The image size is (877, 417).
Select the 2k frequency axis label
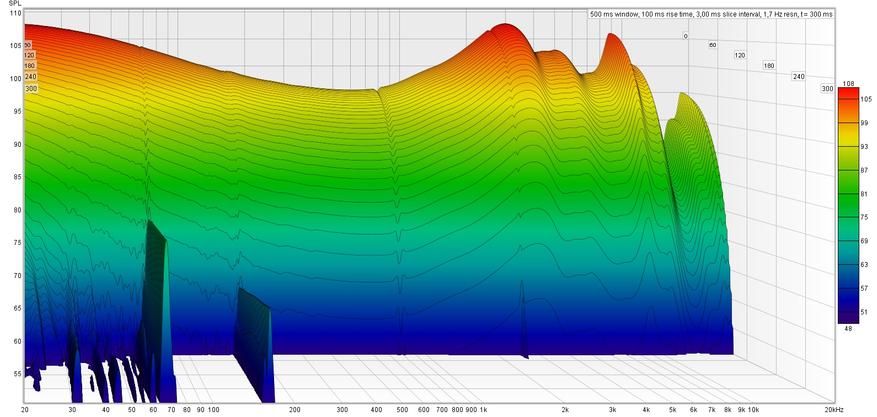tap(565, 410)
